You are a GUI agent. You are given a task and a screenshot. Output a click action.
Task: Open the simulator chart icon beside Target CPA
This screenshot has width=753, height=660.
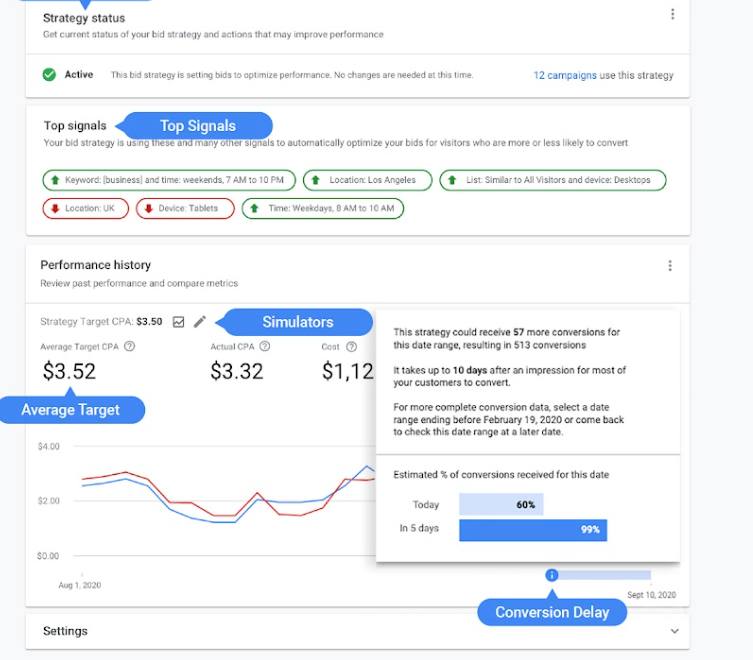pyautogui.click(x=178, y=322)
